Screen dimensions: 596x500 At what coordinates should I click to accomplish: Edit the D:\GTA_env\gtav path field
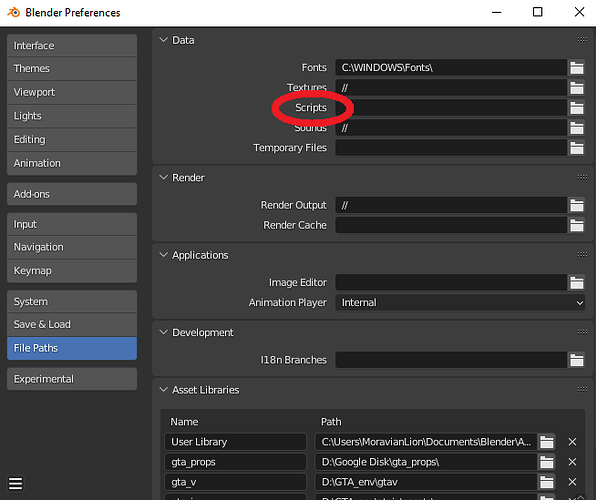pyautogui.click(x=426, y=482)
